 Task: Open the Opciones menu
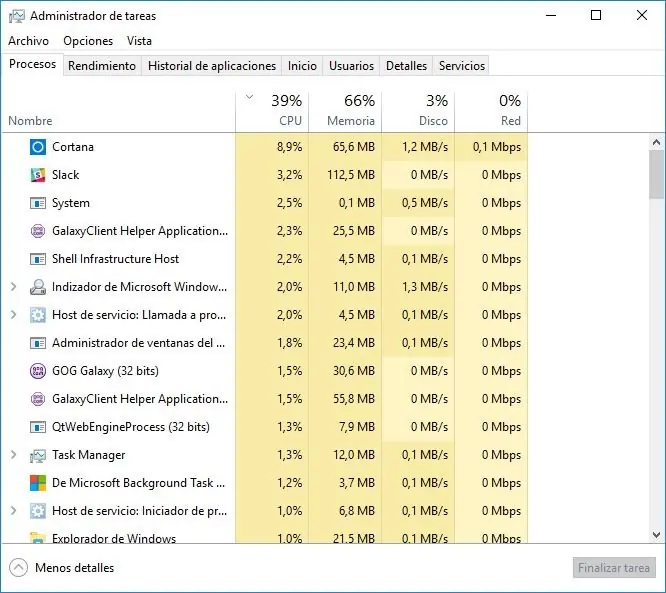pos(88,41)
